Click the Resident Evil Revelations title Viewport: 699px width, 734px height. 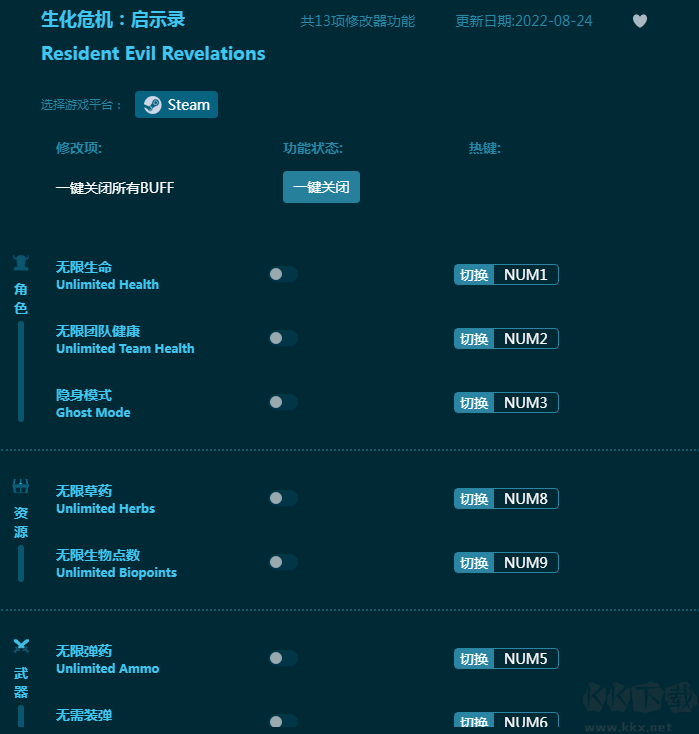coord(153,54)
